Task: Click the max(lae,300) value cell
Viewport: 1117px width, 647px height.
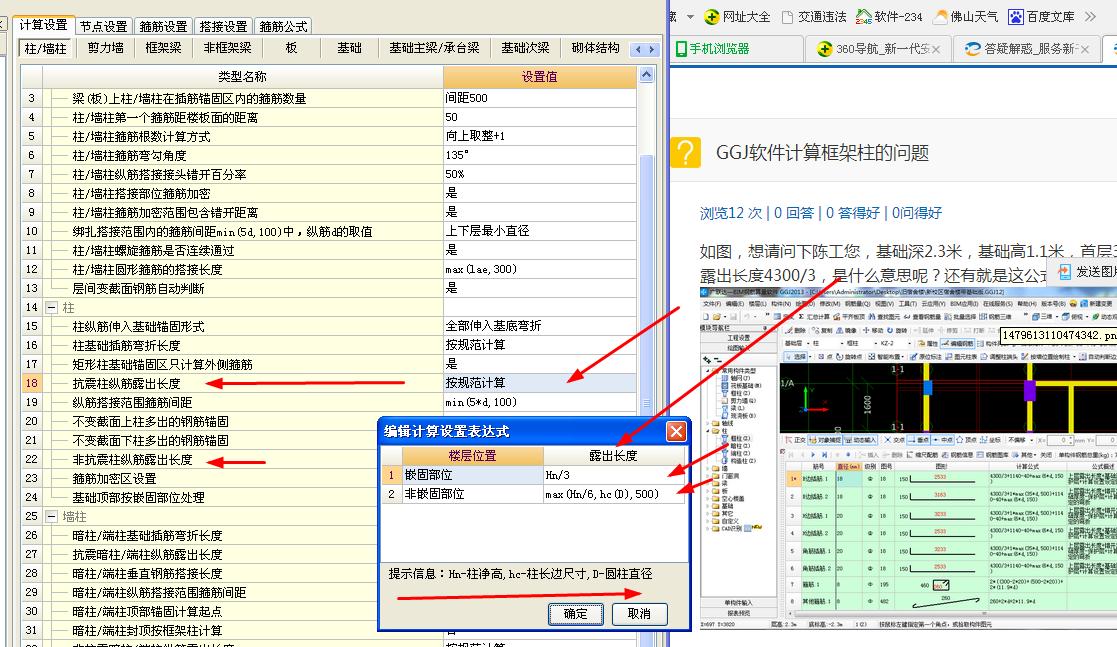Action: click(539, 269)
